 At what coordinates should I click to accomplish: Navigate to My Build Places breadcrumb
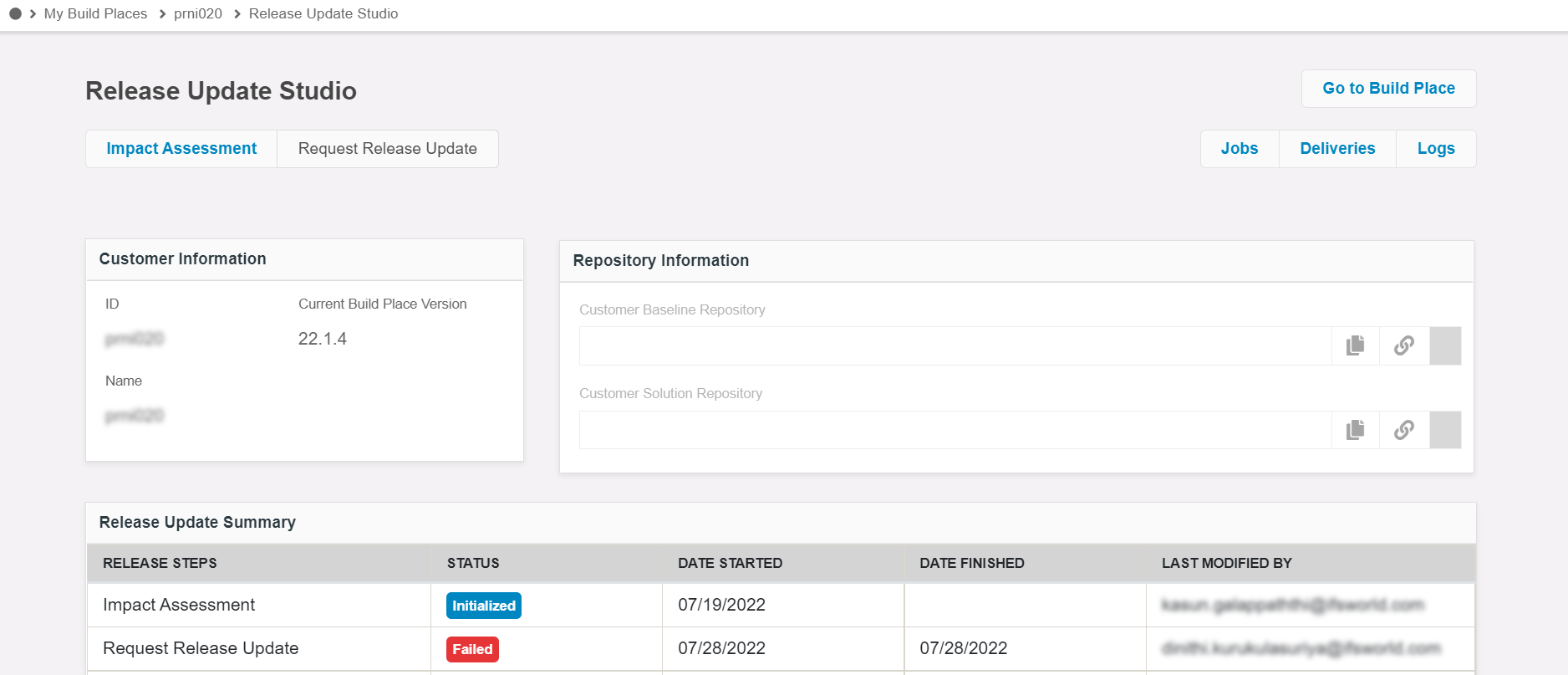click(95, 13)
